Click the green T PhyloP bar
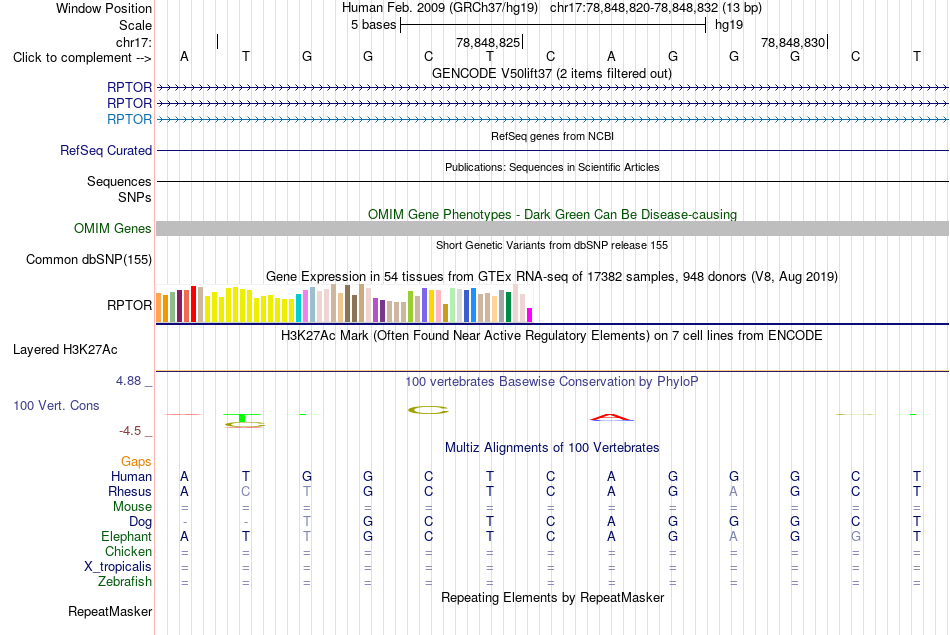Screen dimensions: 950x635 (242, 418)
